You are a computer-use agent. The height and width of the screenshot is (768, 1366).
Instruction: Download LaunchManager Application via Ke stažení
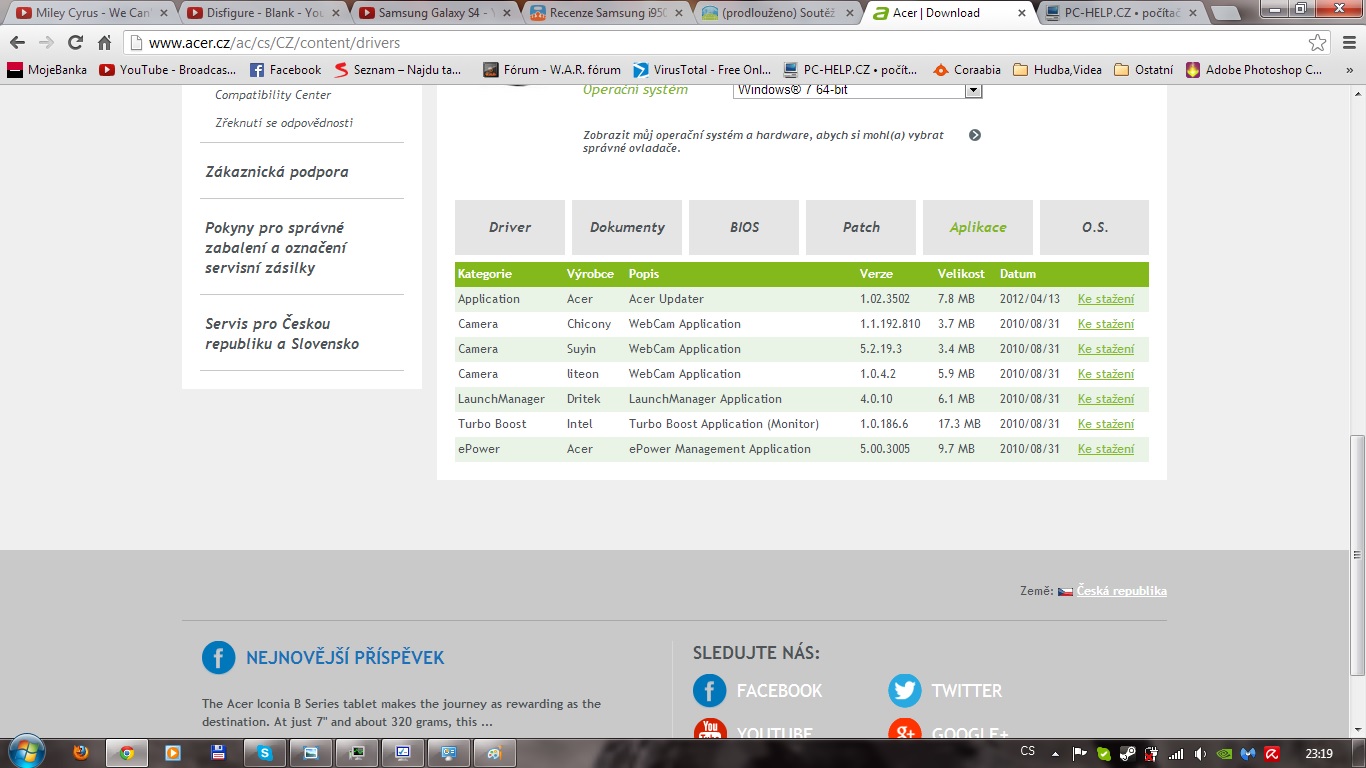coord(1106,399)
